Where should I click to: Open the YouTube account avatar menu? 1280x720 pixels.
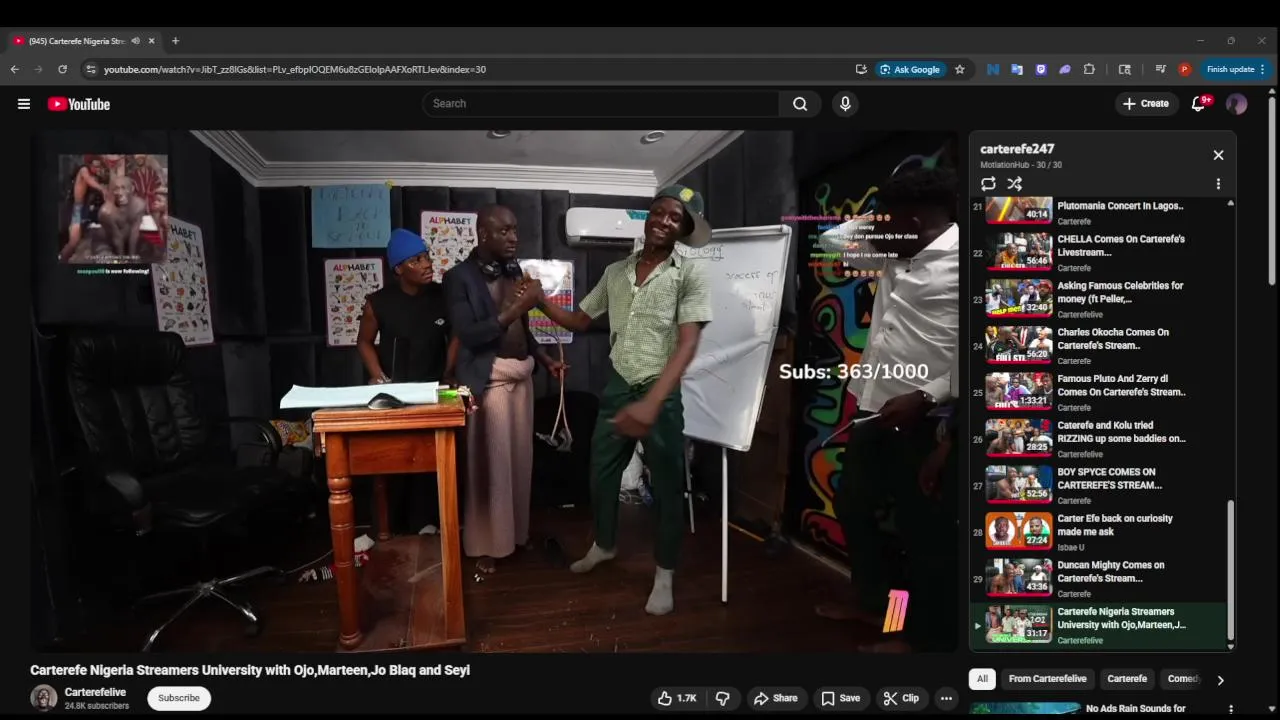click(x=1237, y=104)
